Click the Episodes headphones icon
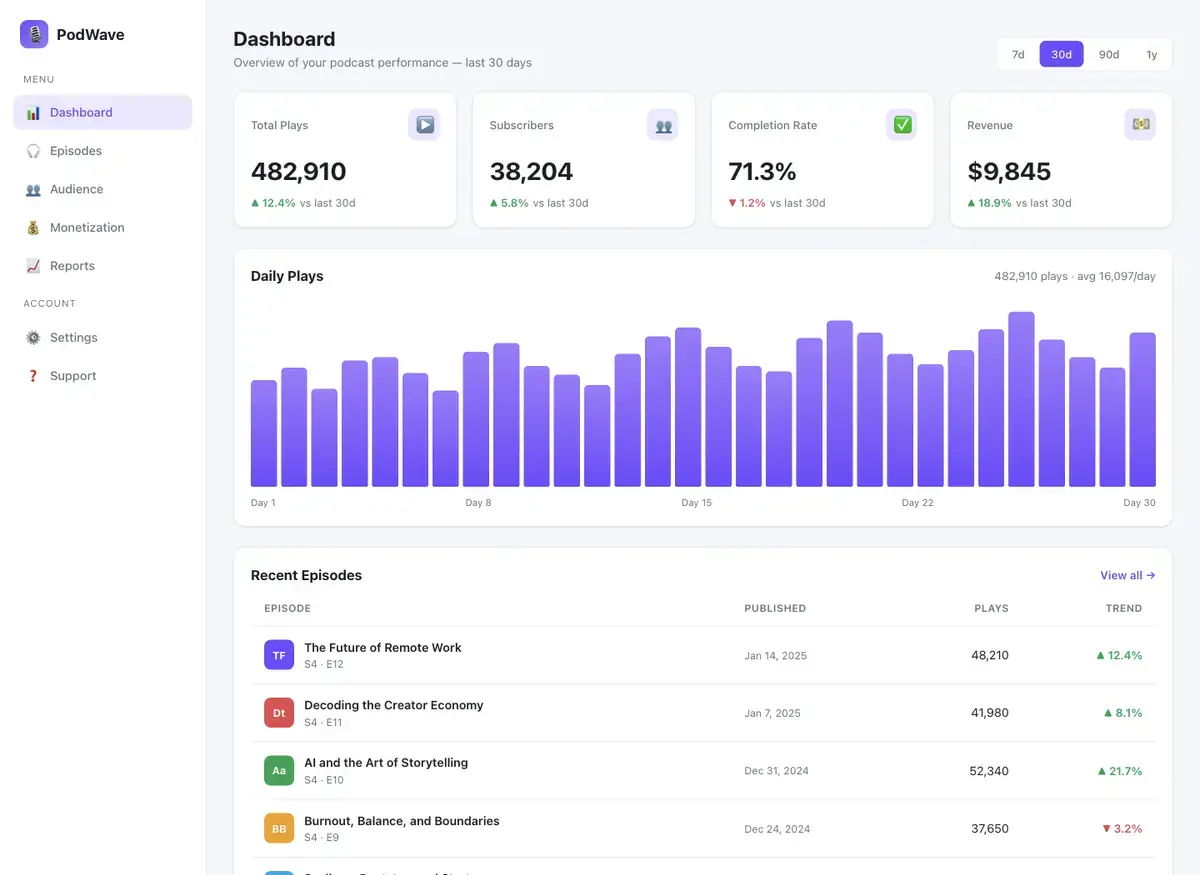This screenshot has height=875, width=1200. (x=33, y=151)
